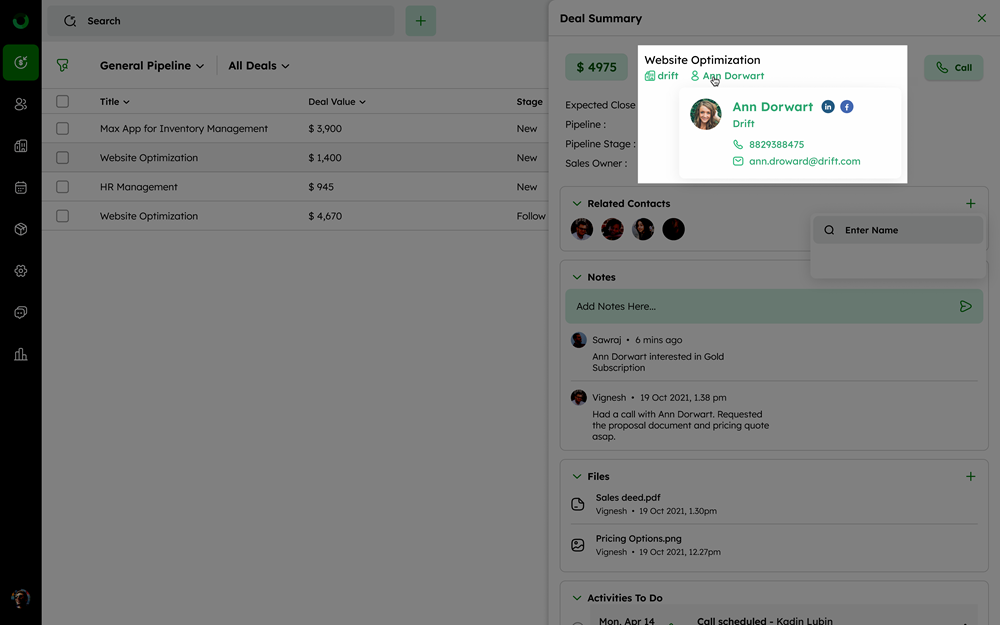This screenshot has height=625, width=1000.
Task: Click the phone number 8829388475
Action: (x=777, y=144)
